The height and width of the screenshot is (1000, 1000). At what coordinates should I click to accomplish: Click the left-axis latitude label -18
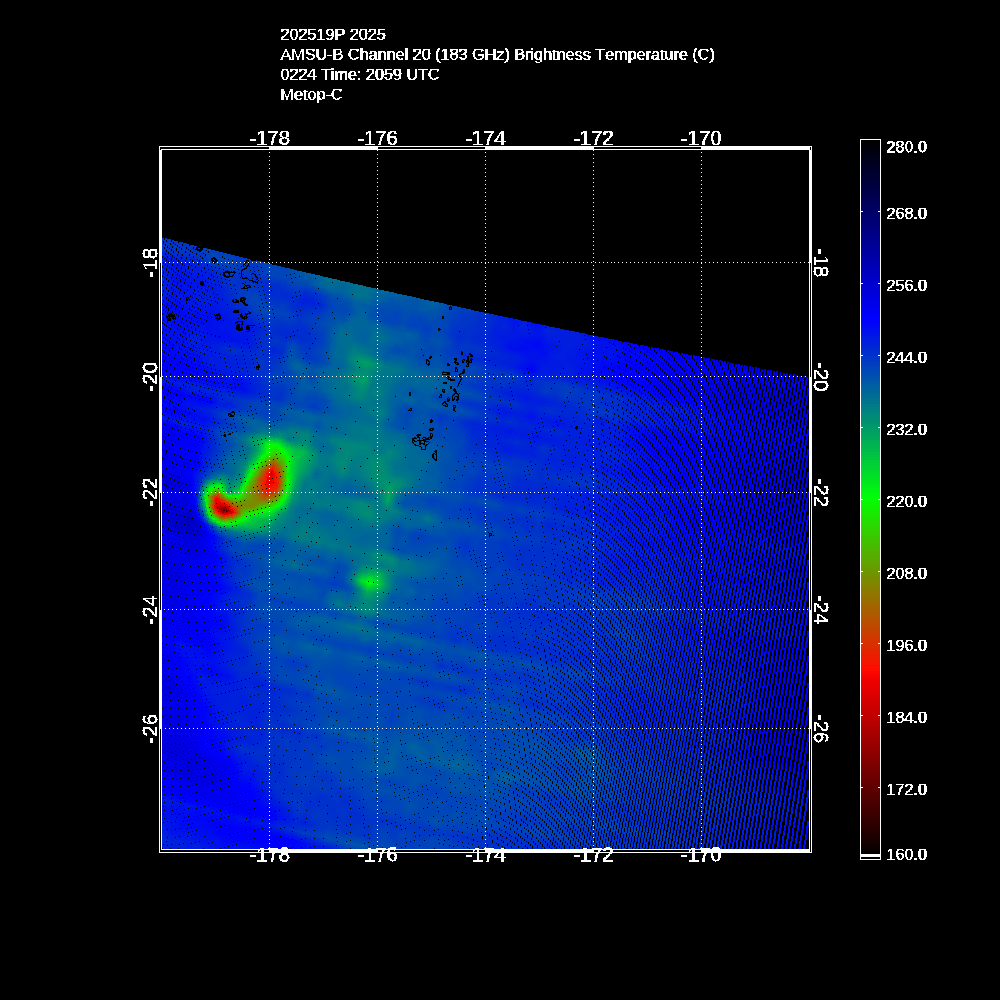(x=150, y=263)
